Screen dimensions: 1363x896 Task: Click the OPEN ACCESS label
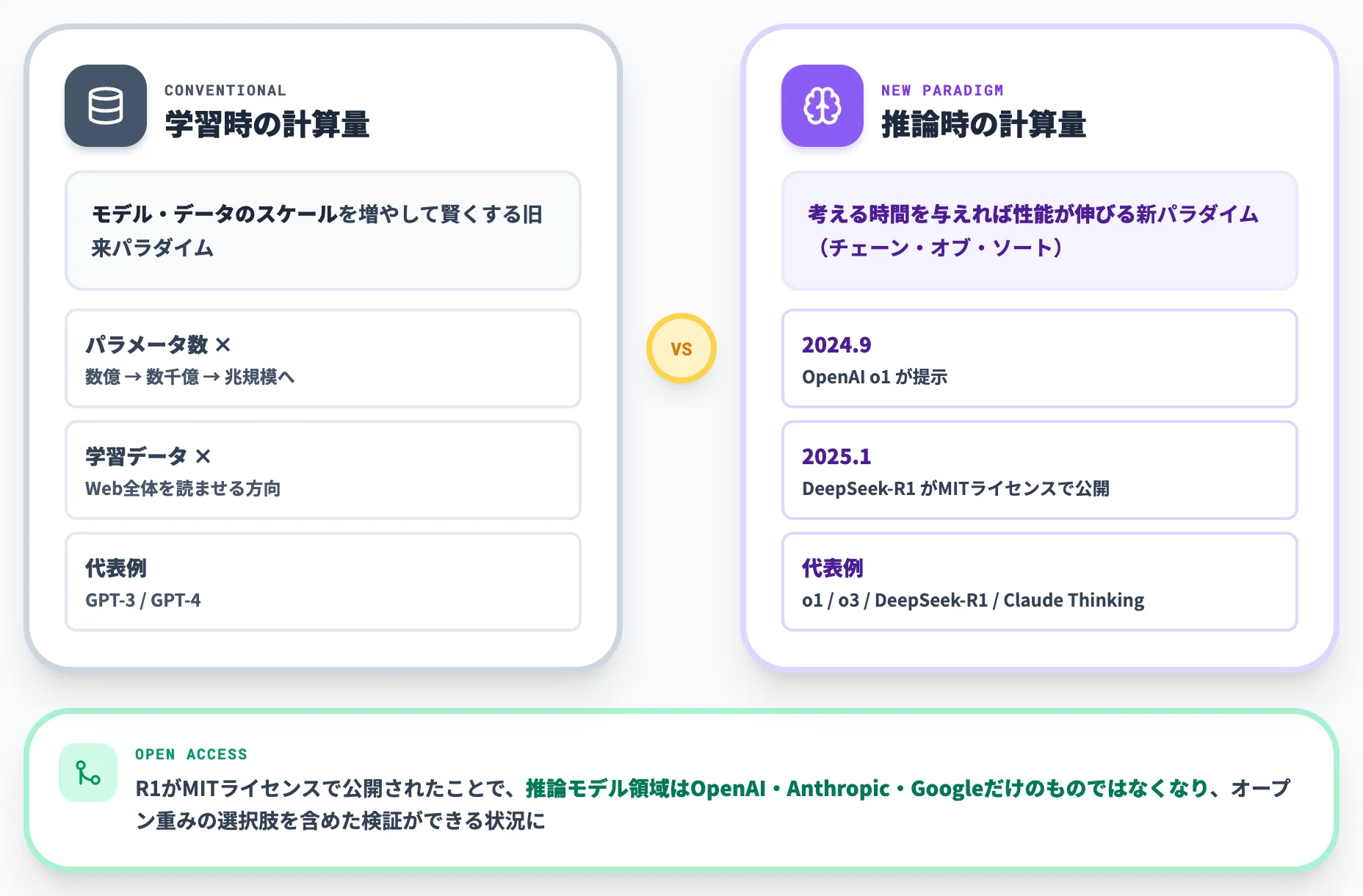click(x=191, y=754)
